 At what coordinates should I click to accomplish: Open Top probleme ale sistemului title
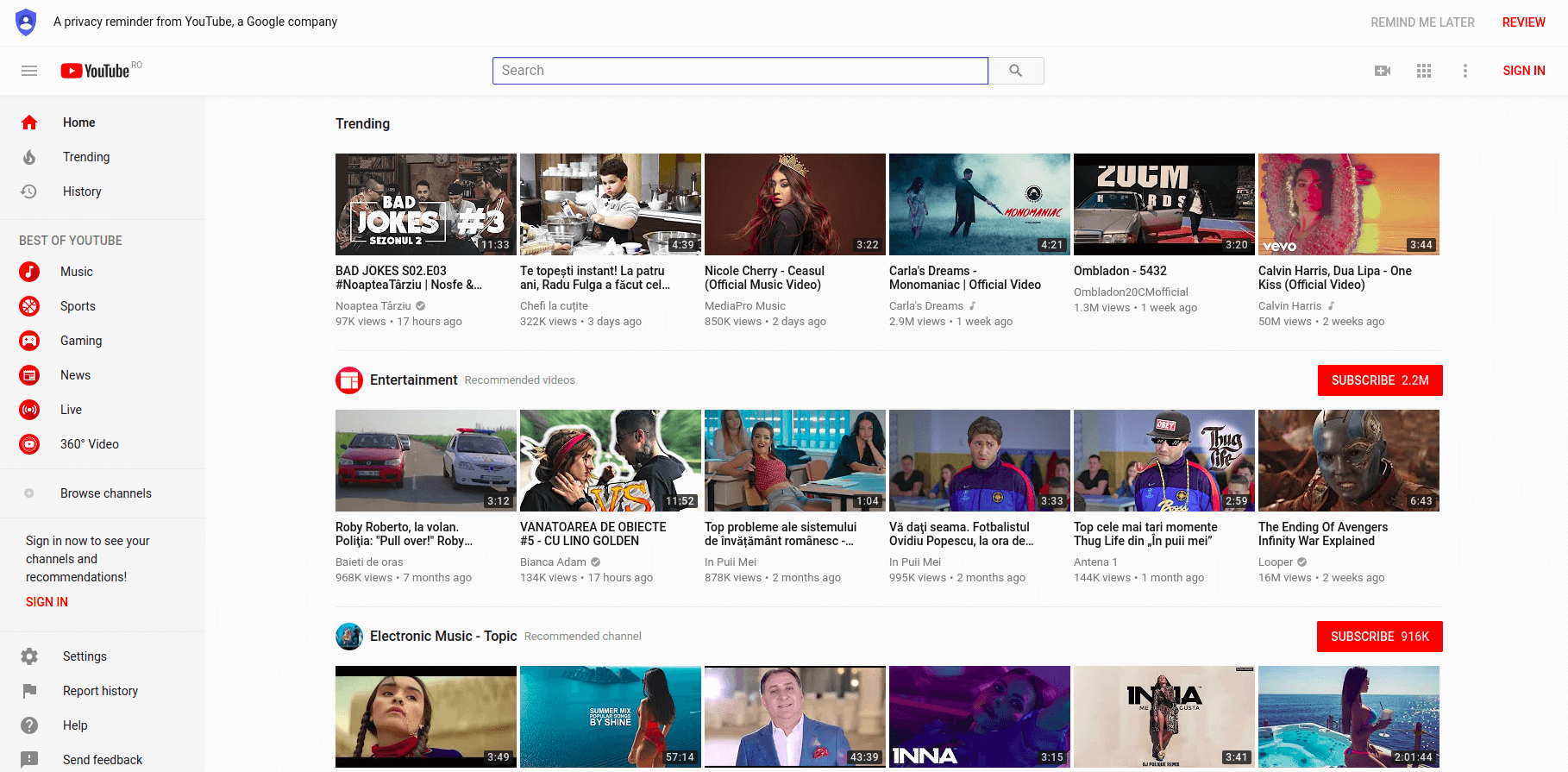click(781, 534)
